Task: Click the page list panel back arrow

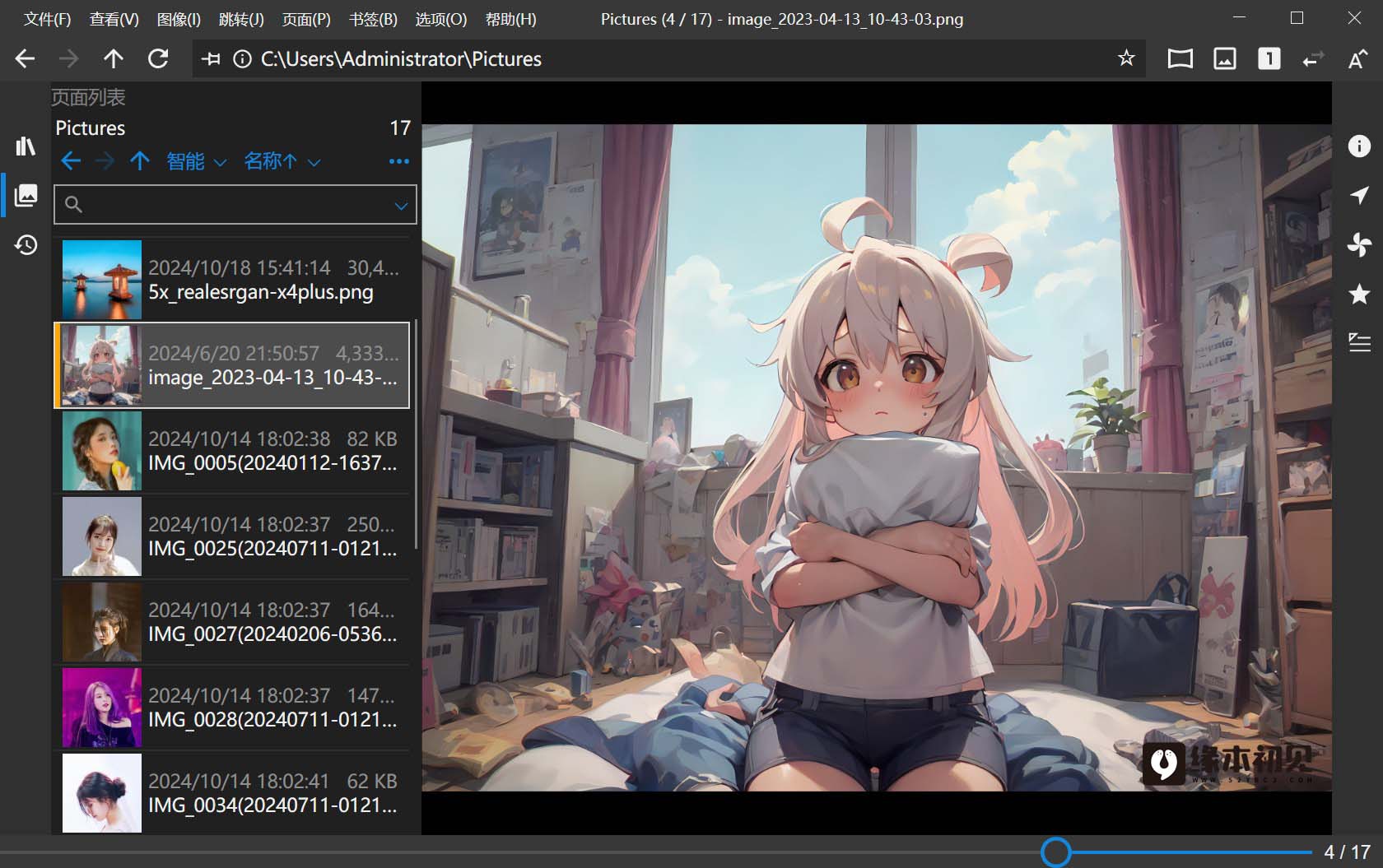Action: (71, 161)
